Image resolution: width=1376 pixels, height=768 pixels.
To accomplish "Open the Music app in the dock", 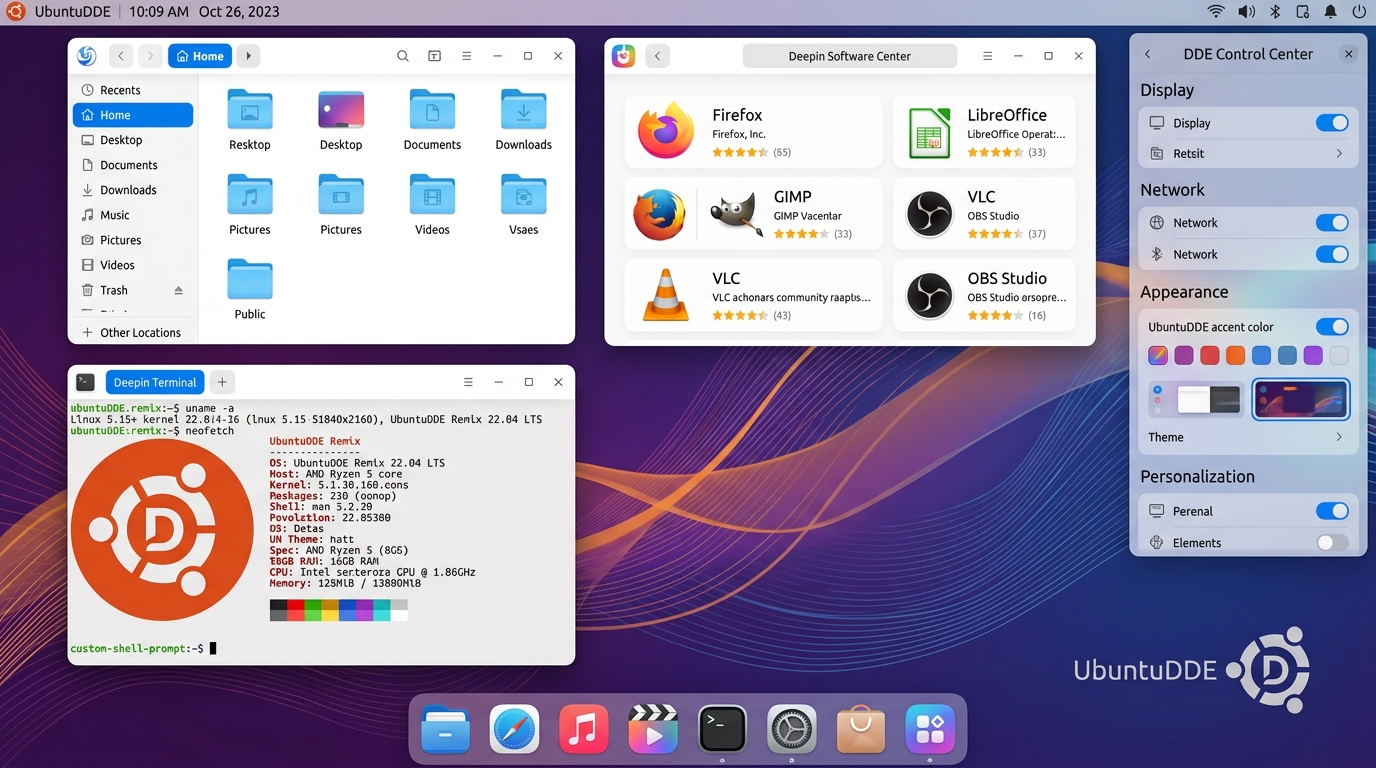I will point(584,730).
